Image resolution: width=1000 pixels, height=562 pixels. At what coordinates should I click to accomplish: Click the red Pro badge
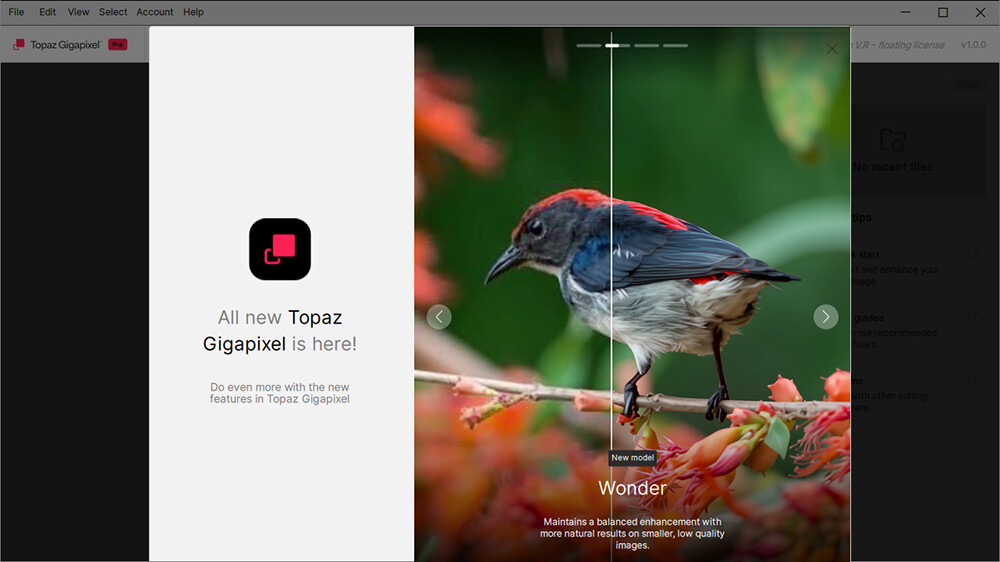tap(118, 45)
